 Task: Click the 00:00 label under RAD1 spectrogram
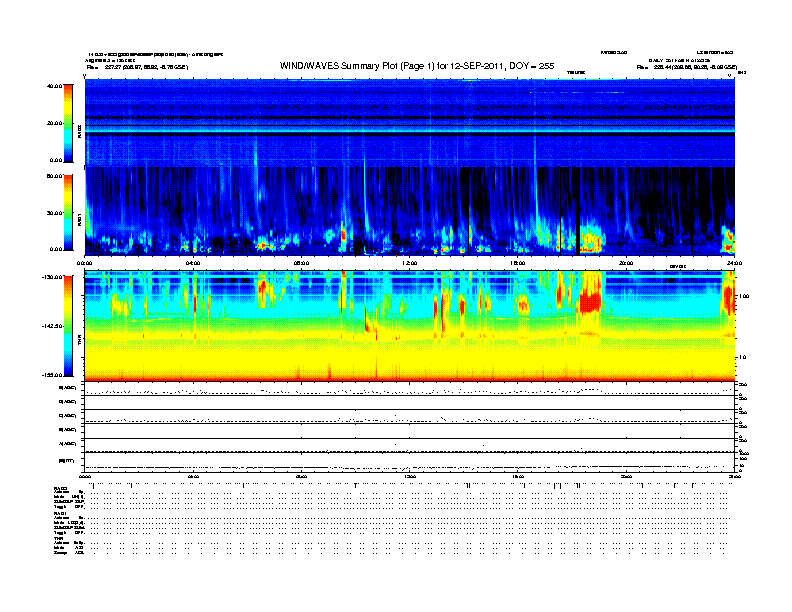click(x=85, y=263)
